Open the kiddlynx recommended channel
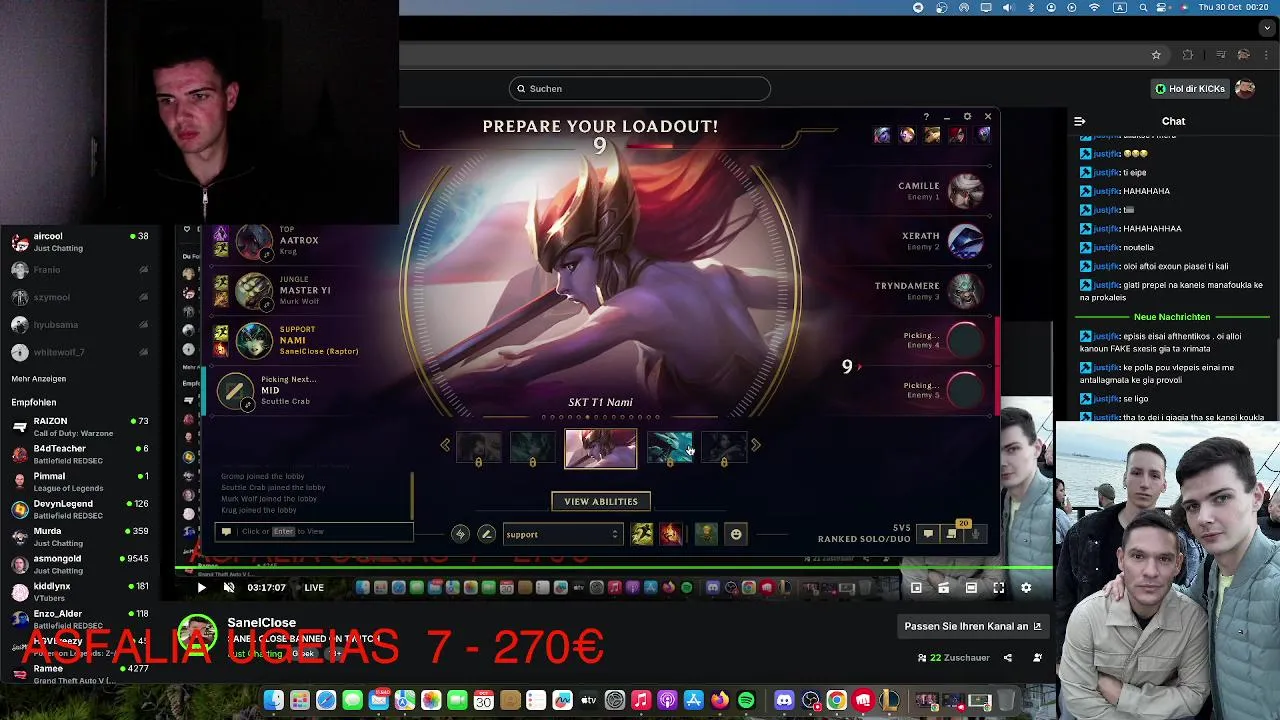1280x720 pixels. point(78,592)
